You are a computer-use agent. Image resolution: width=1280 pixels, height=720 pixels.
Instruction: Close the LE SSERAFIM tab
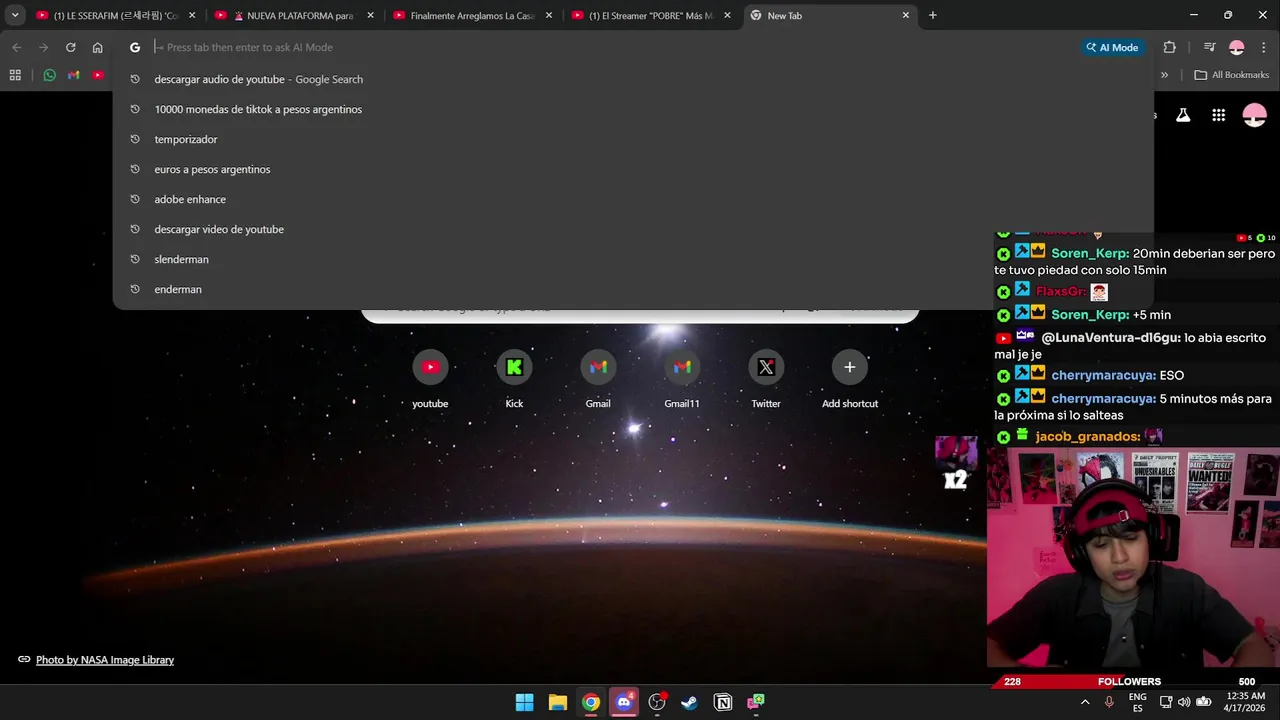pyautogui.click(x=192, y=15)
